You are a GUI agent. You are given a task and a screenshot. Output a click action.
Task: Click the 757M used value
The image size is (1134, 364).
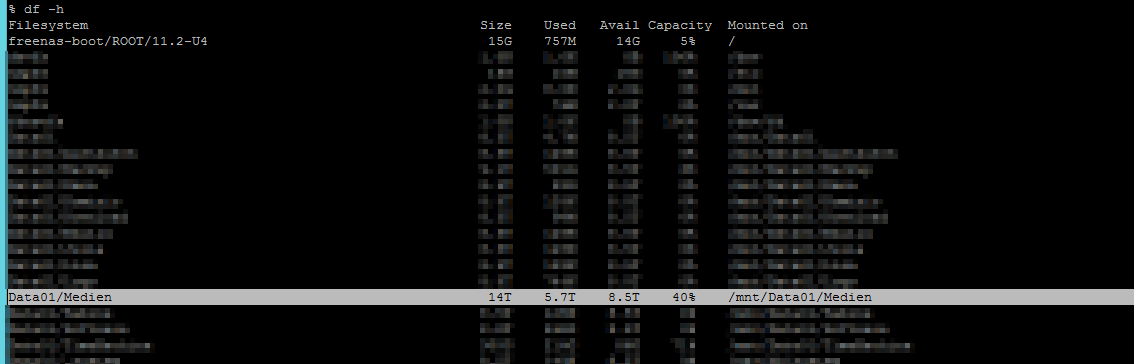560,42
